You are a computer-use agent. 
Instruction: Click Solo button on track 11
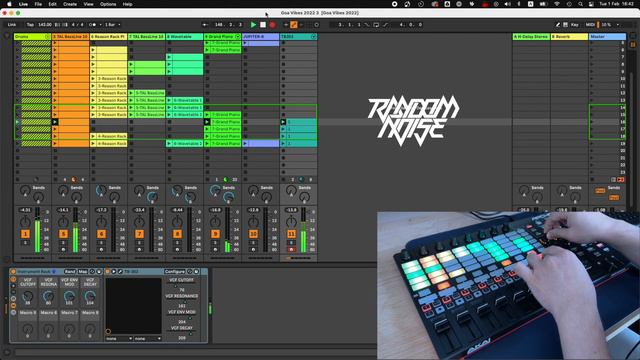coord(291,242)
